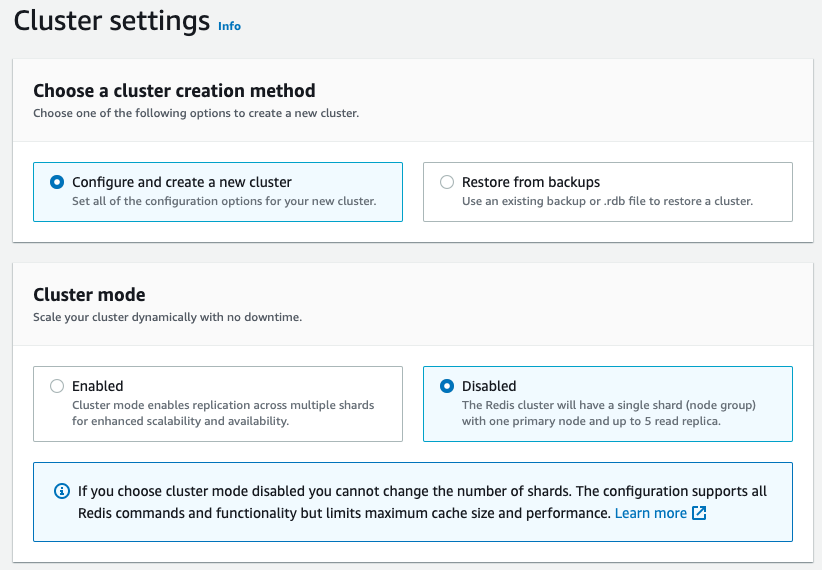Choose the Restore from backups radio button
Image resolution: width=822 pixels, height=570 pixels.
pyautogui.click(x=447, y=182)
